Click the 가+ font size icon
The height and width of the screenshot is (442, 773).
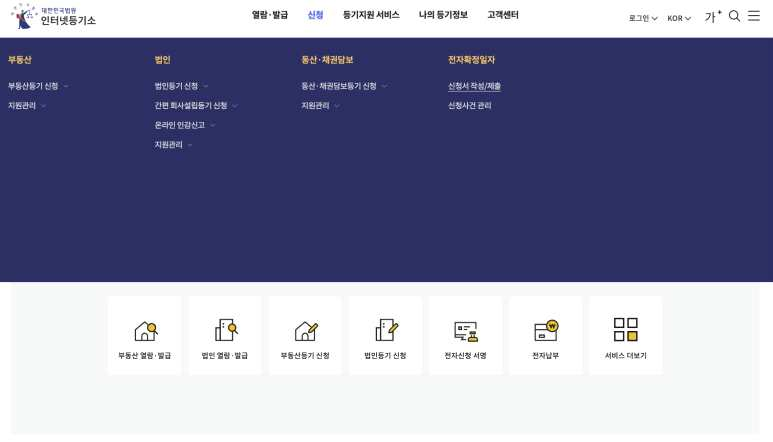click(x=713, y=17)
